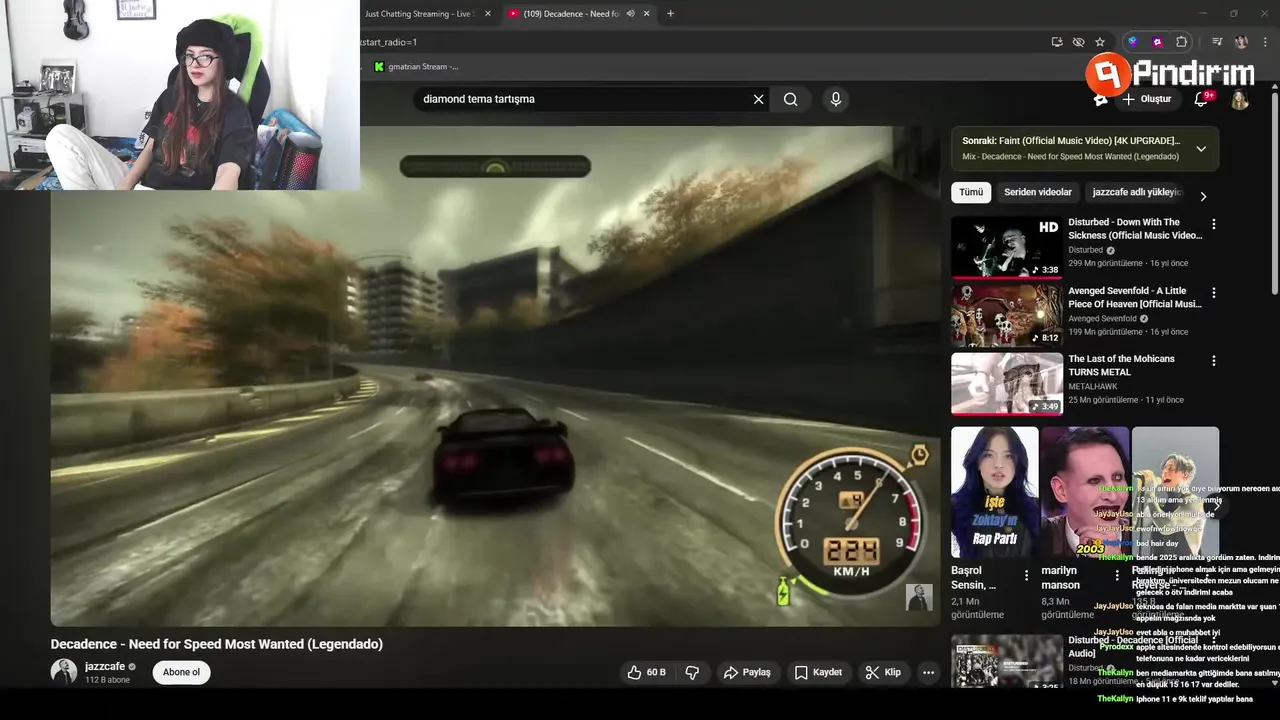Close the Just Chatting Streaming tab
Screen dimensions: 1280x720
pyautogui.click(x=488, y=13)
